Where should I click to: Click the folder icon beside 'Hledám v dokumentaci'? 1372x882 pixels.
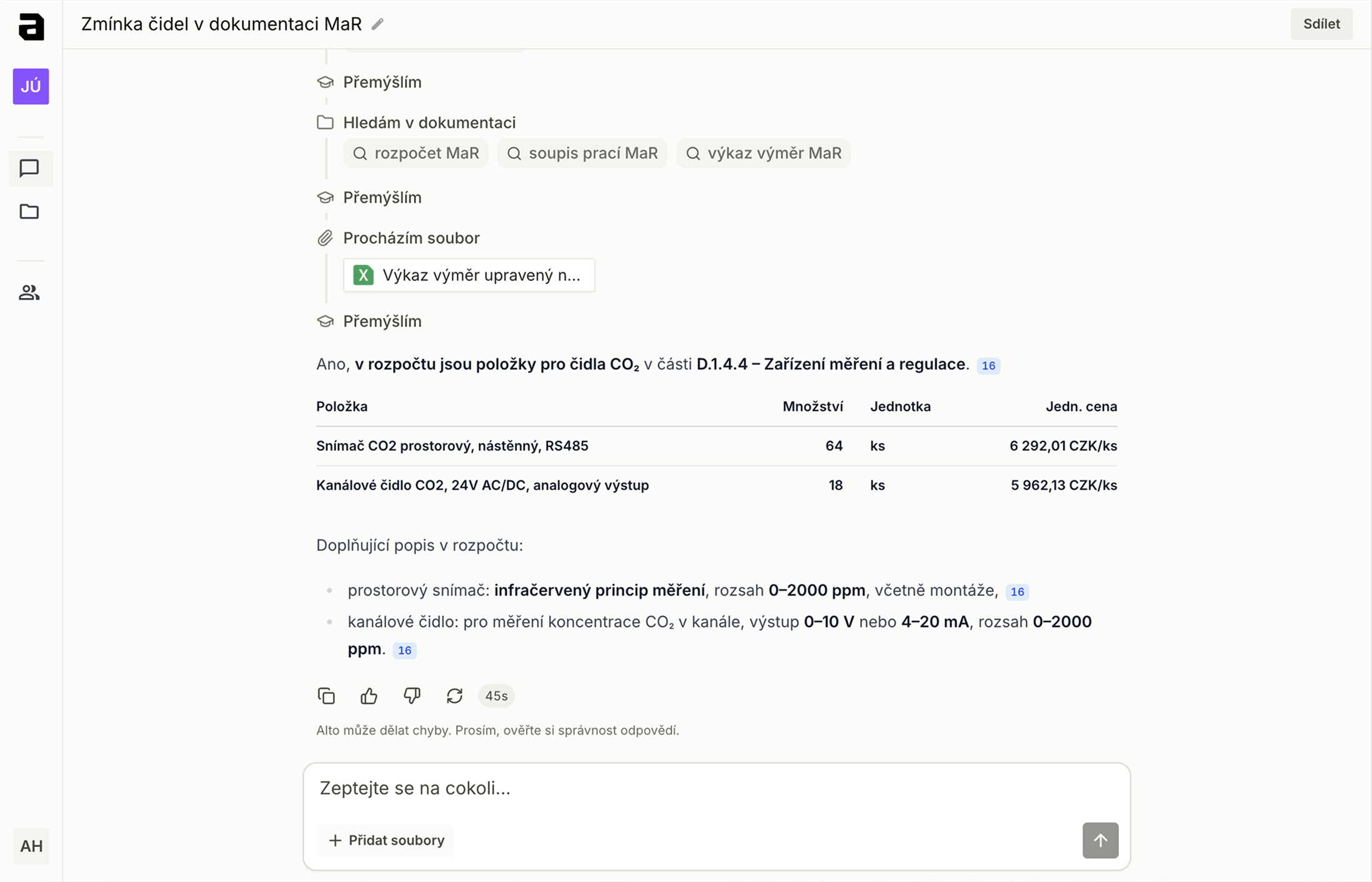pyautogui.click(x=325, y=122)
